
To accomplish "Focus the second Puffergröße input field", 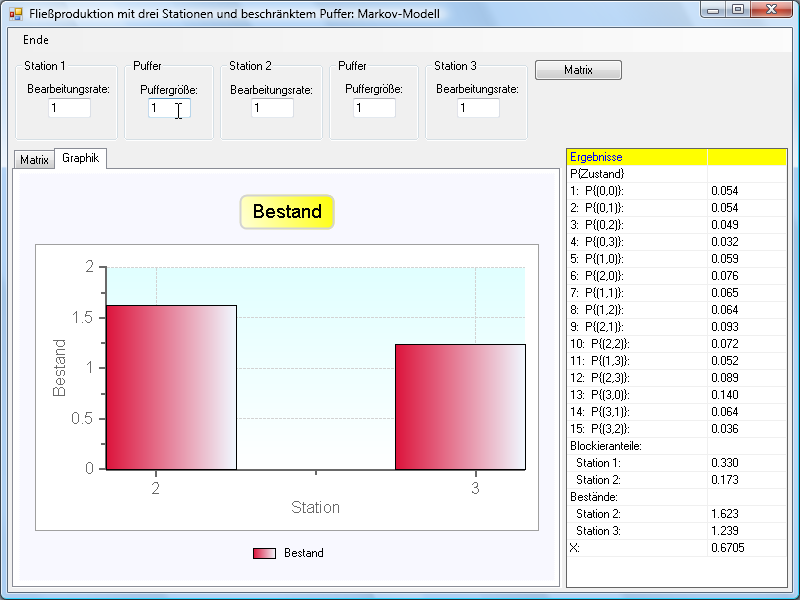I will 374,108.
